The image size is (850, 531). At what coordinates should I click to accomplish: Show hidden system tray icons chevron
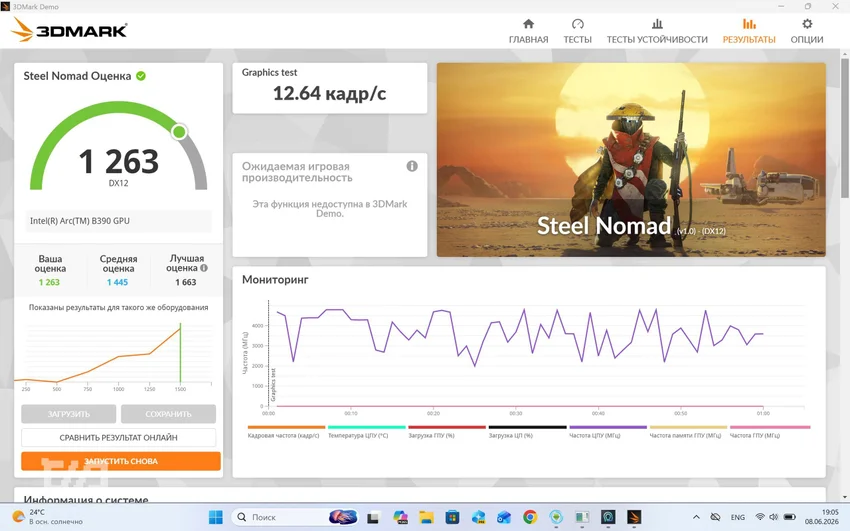[697, 517]
